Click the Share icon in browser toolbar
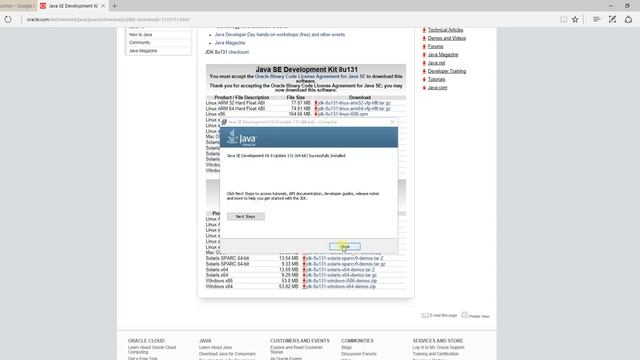Screen dimensions: 640x360 [629, 19]
